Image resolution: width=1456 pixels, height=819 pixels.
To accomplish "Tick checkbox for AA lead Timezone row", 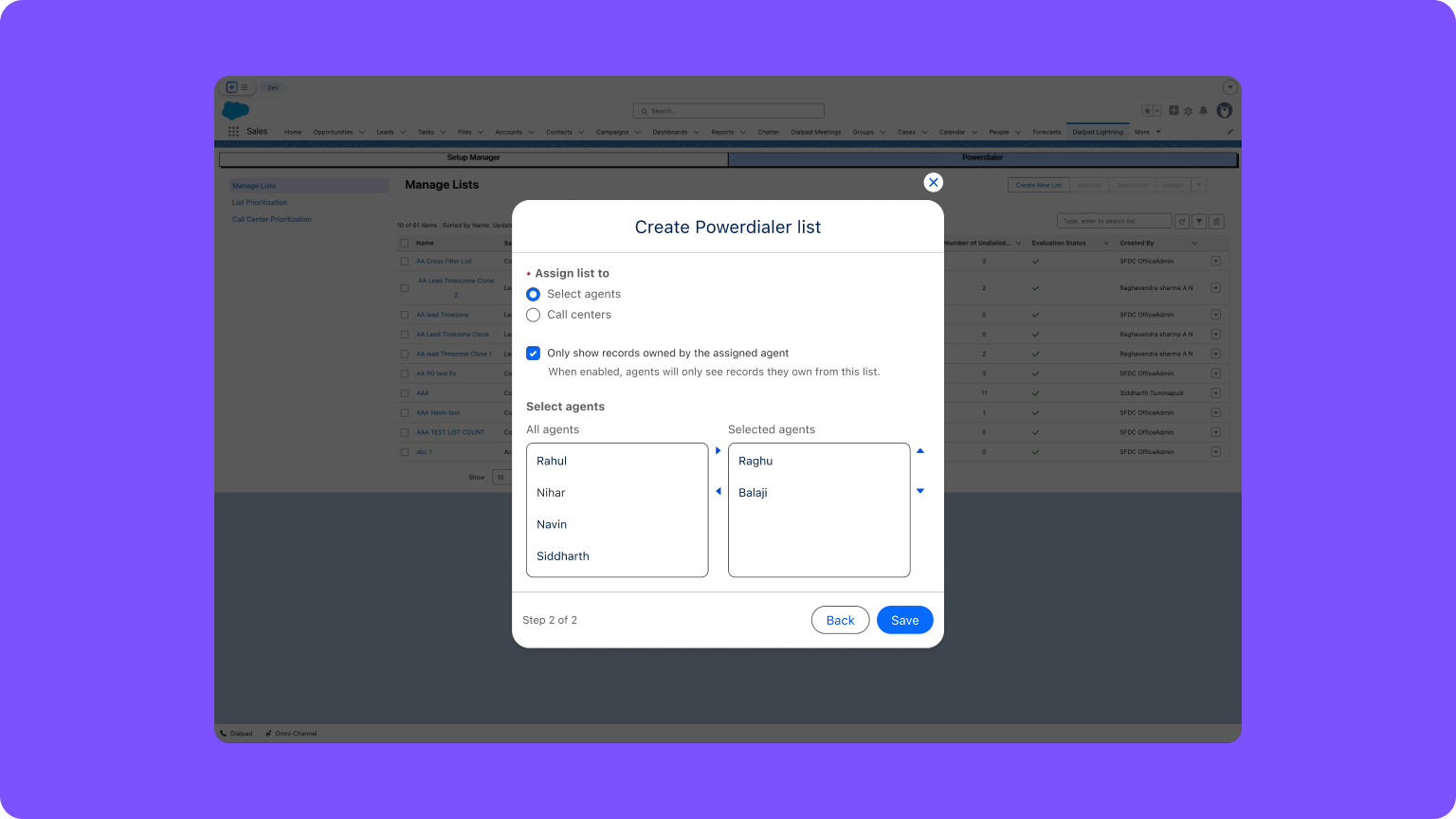I will click(x=405, y=315).
